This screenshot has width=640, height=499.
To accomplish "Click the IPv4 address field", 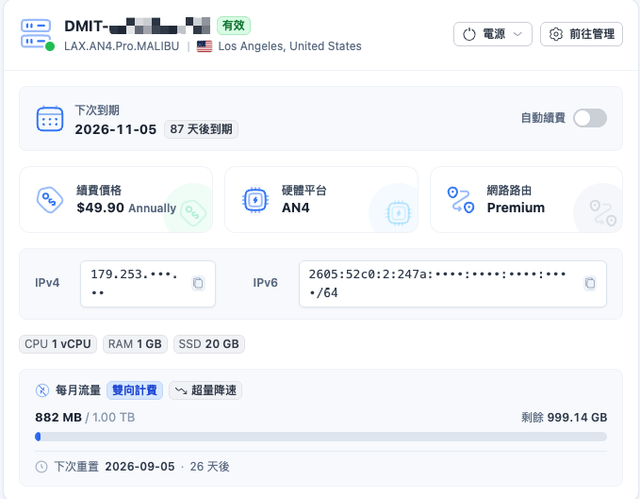I will click(x=148, y=284).
